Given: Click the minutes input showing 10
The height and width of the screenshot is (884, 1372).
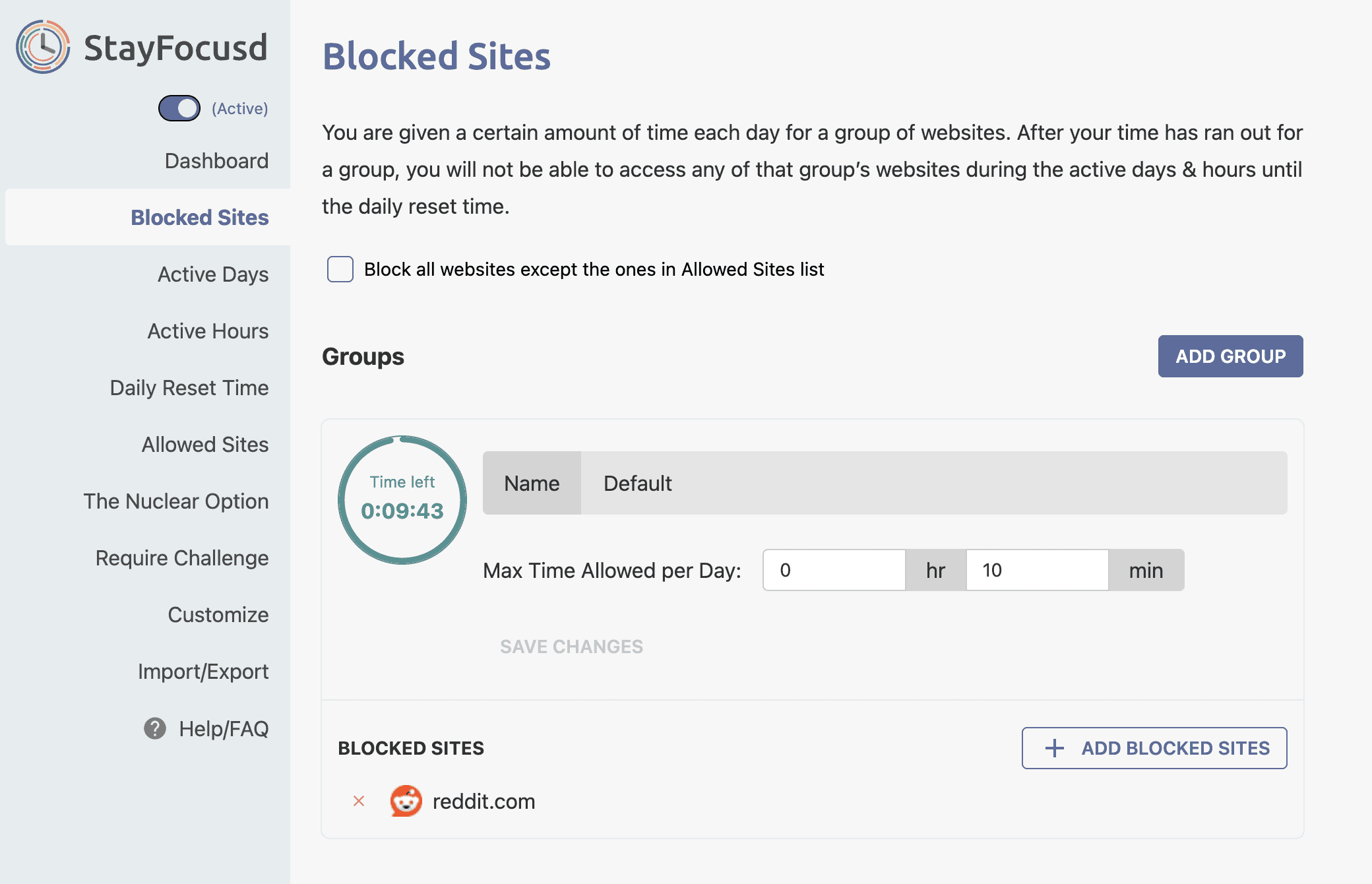Looking at the screenshot, I should click(x=1037, y=570).
